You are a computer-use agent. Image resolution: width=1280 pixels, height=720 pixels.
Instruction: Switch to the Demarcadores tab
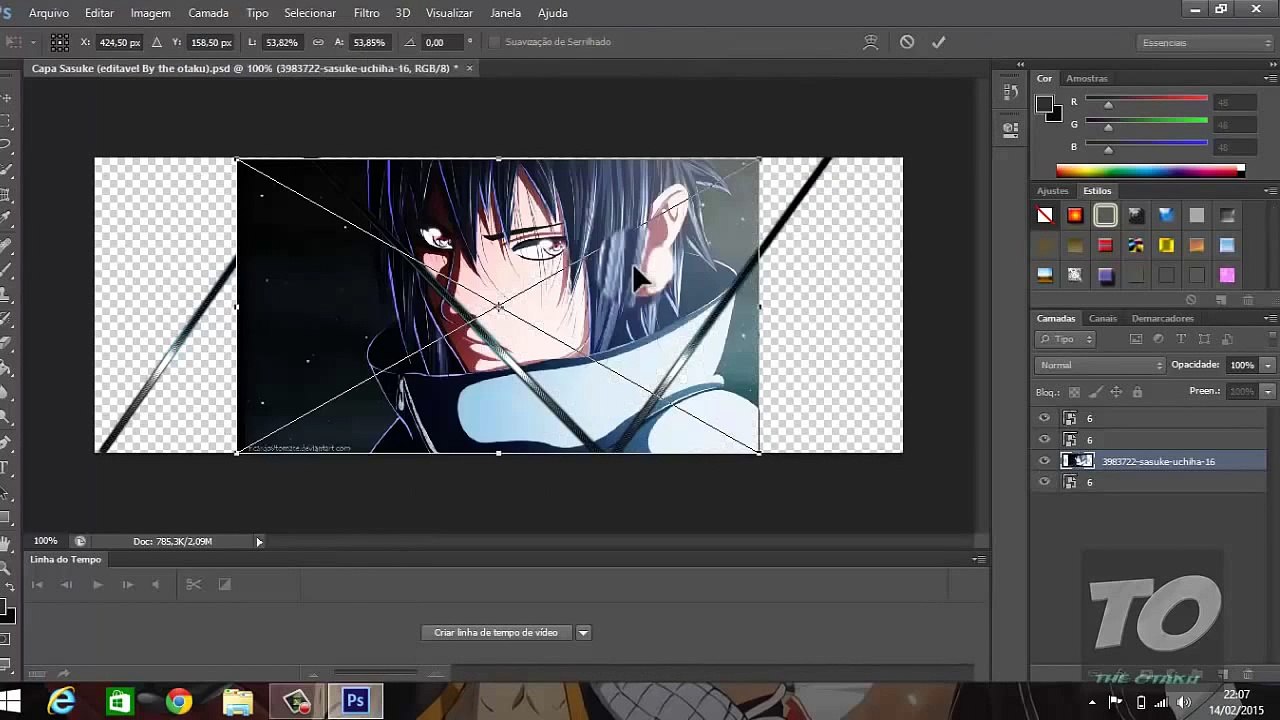click(1162, 318)
